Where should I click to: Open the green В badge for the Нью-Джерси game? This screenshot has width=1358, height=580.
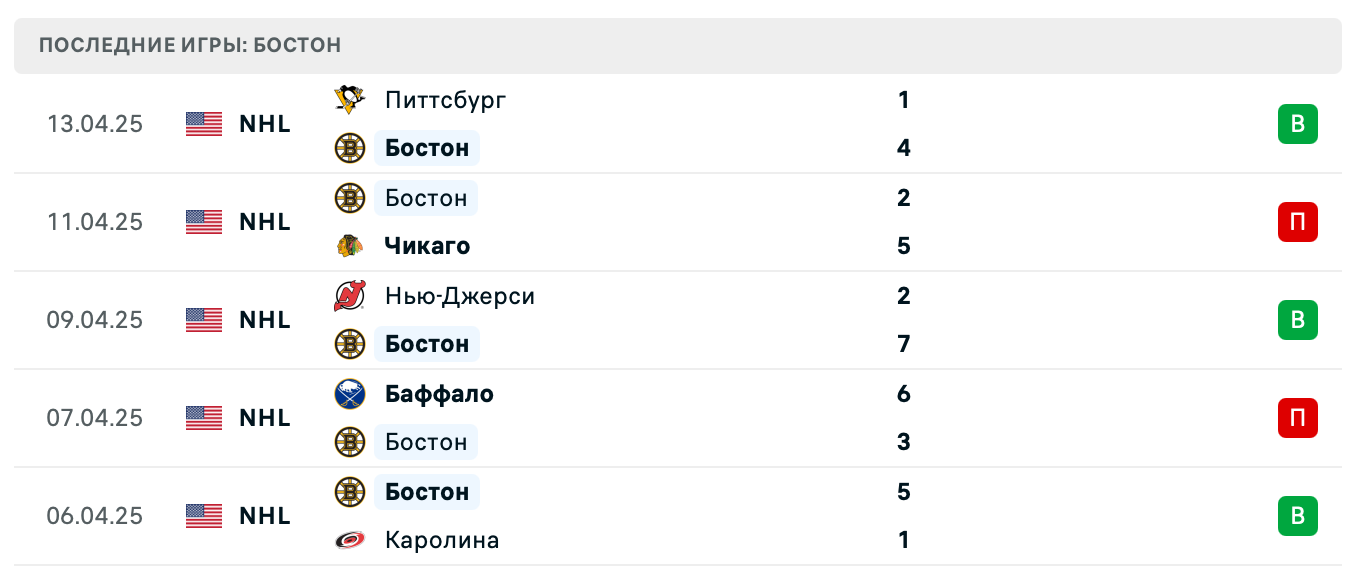(x=1298, y=320)
